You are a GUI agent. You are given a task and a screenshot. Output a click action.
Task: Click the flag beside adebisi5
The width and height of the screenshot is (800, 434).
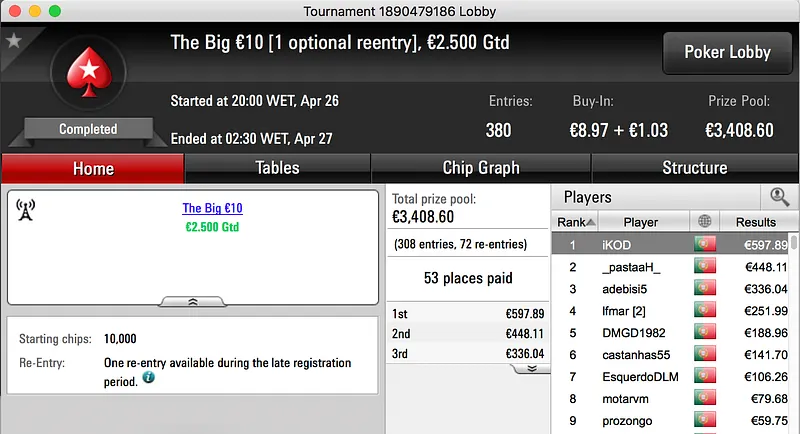click(x=705, y=289)
